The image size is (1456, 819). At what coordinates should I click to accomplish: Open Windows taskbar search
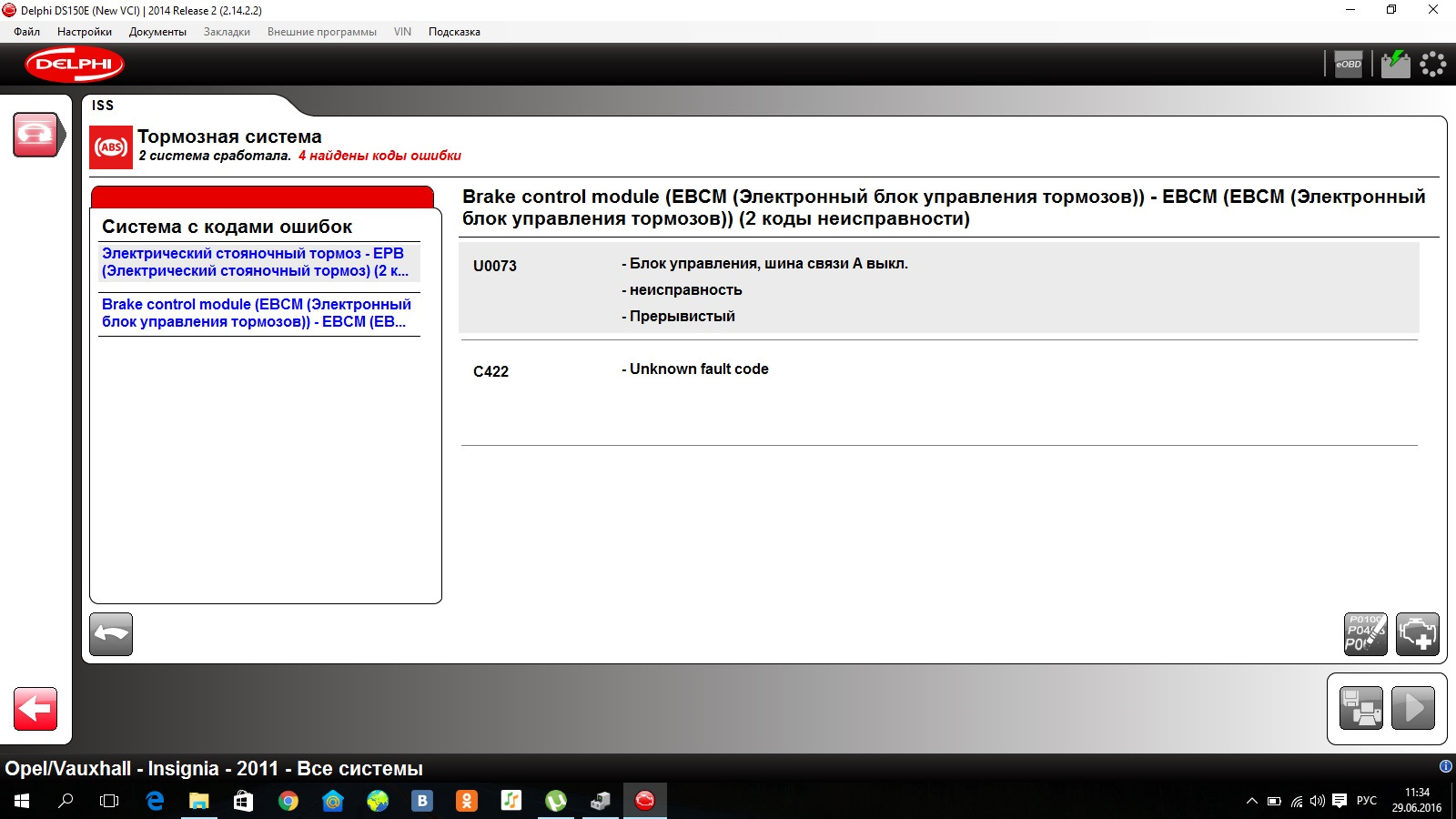[66, 801]
